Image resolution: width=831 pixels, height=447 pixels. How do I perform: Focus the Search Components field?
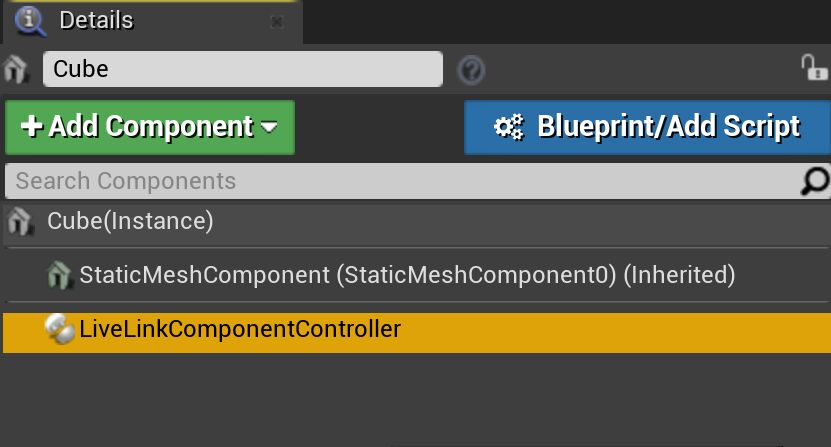pyautogui.click(x=400, y=181)
